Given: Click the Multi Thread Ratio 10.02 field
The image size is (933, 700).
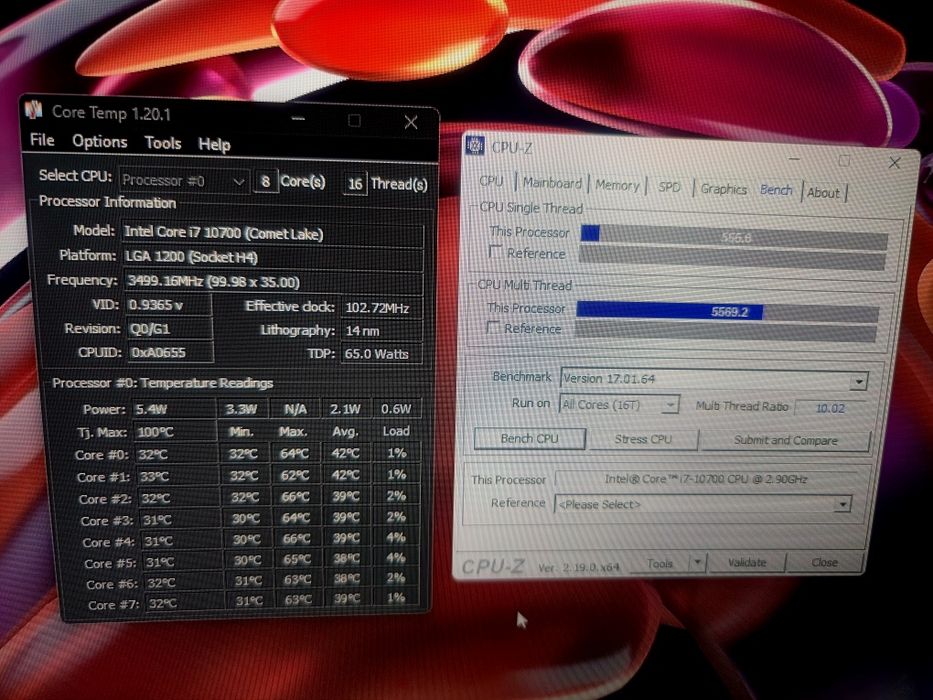Looking at the screenshot, I should (829, 408).
